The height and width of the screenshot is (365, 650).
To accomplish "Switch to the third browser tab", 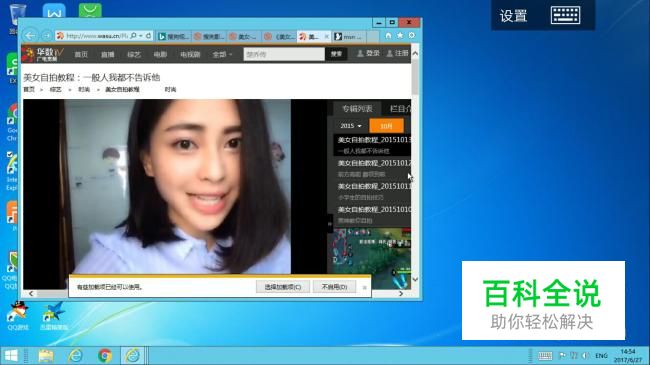I will tap(245, 37).
